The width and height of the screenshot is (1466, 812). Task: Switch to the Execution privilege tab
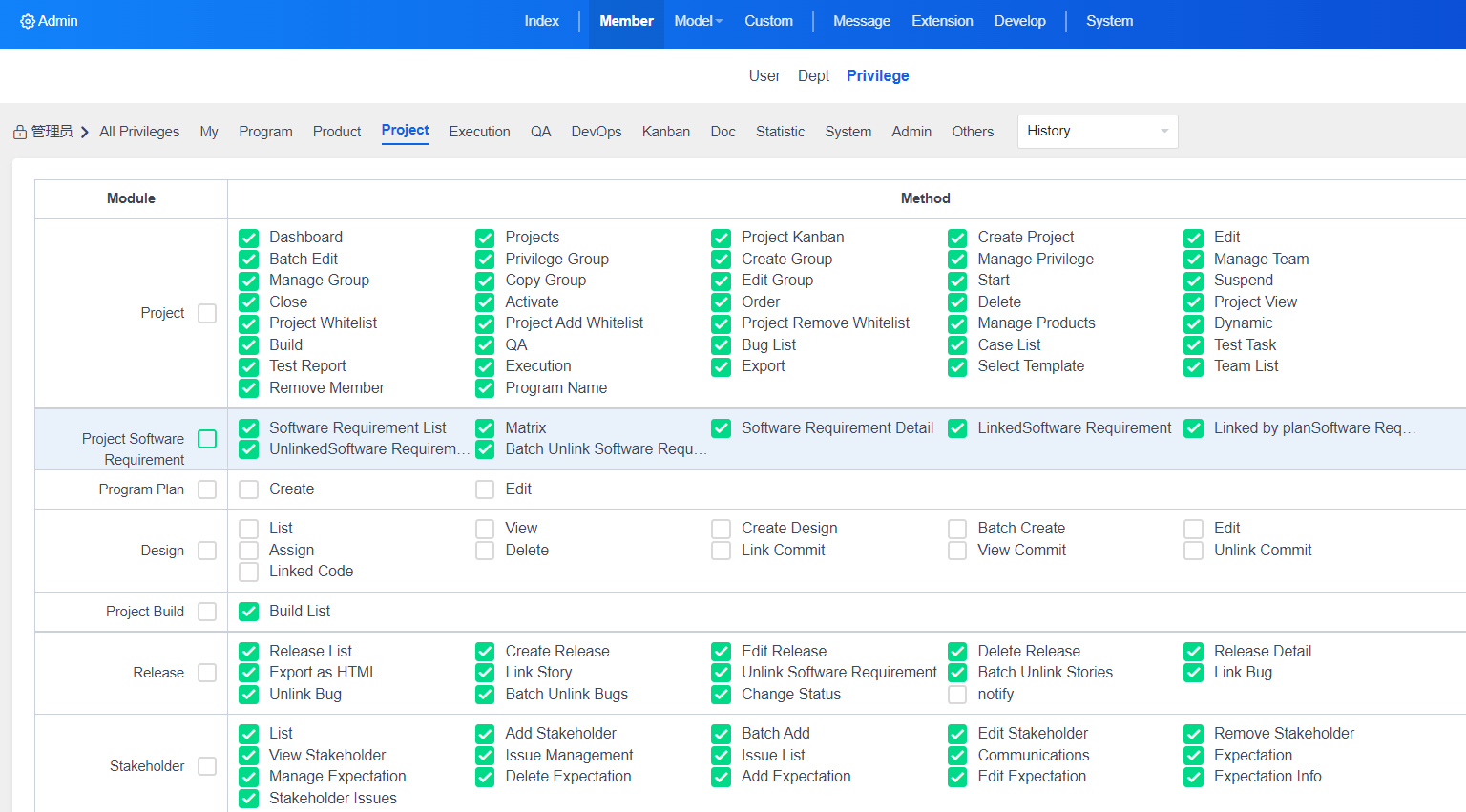(479, 132)
